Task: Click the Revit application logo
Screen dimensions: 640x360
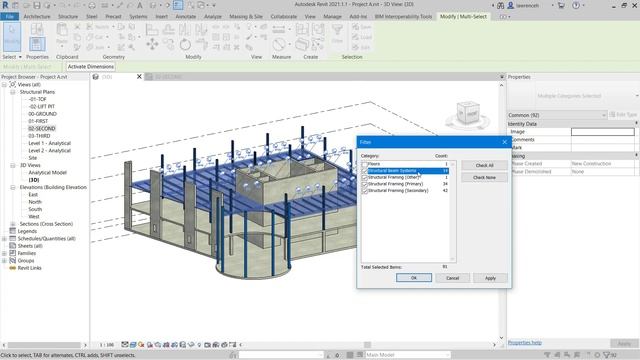Action: pos(5,5)
